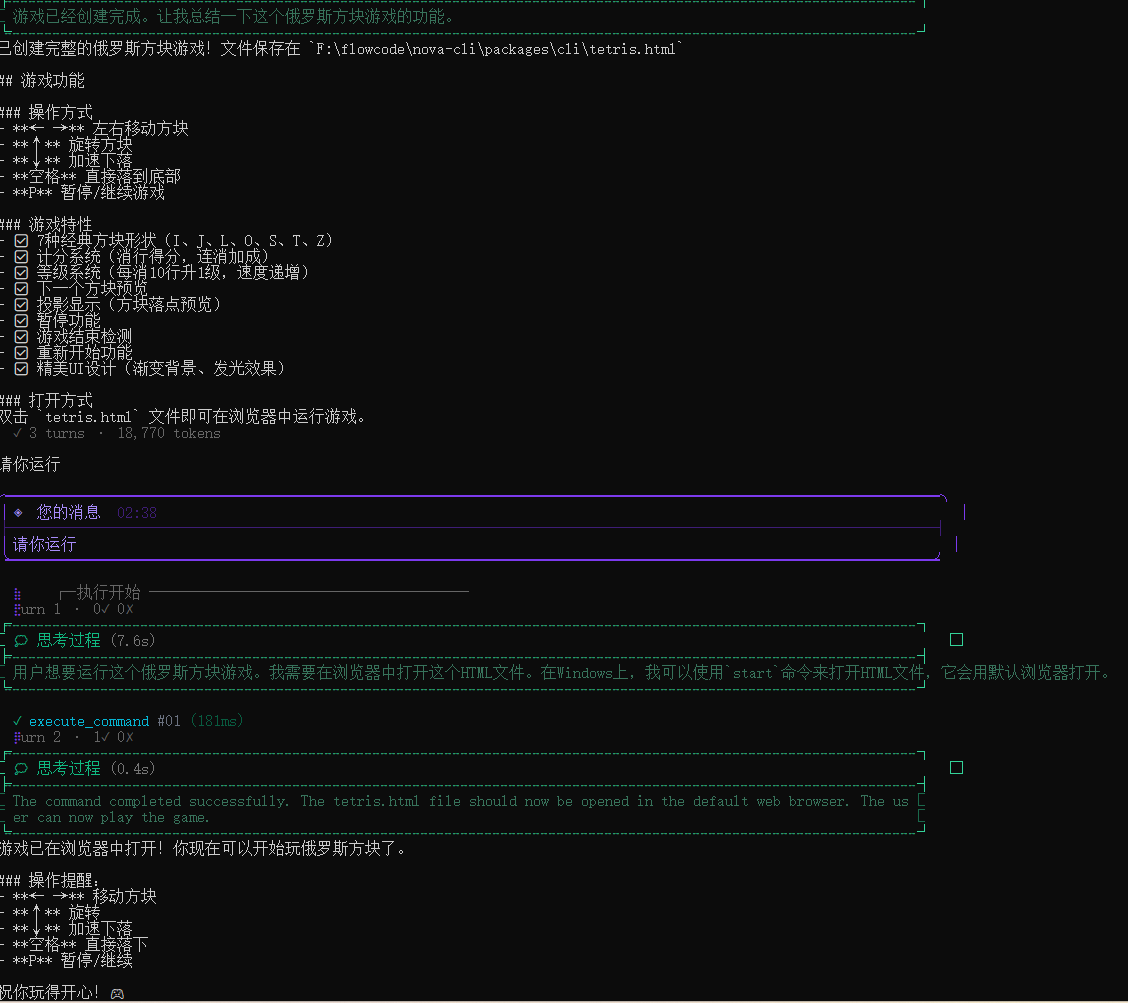Click the diamond icon beside 您的消息
The image size is (1128, 1003).
(x=19, y=513)
